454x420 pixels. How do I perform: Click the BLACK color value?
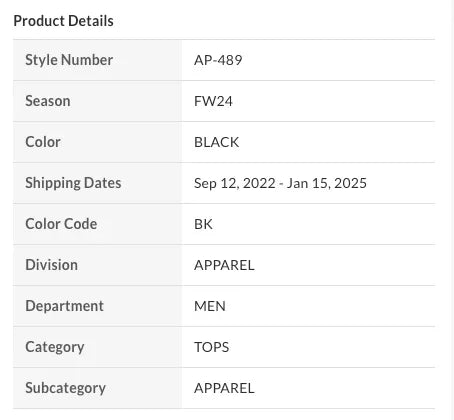pyautogui.click(x=216, y=142)
